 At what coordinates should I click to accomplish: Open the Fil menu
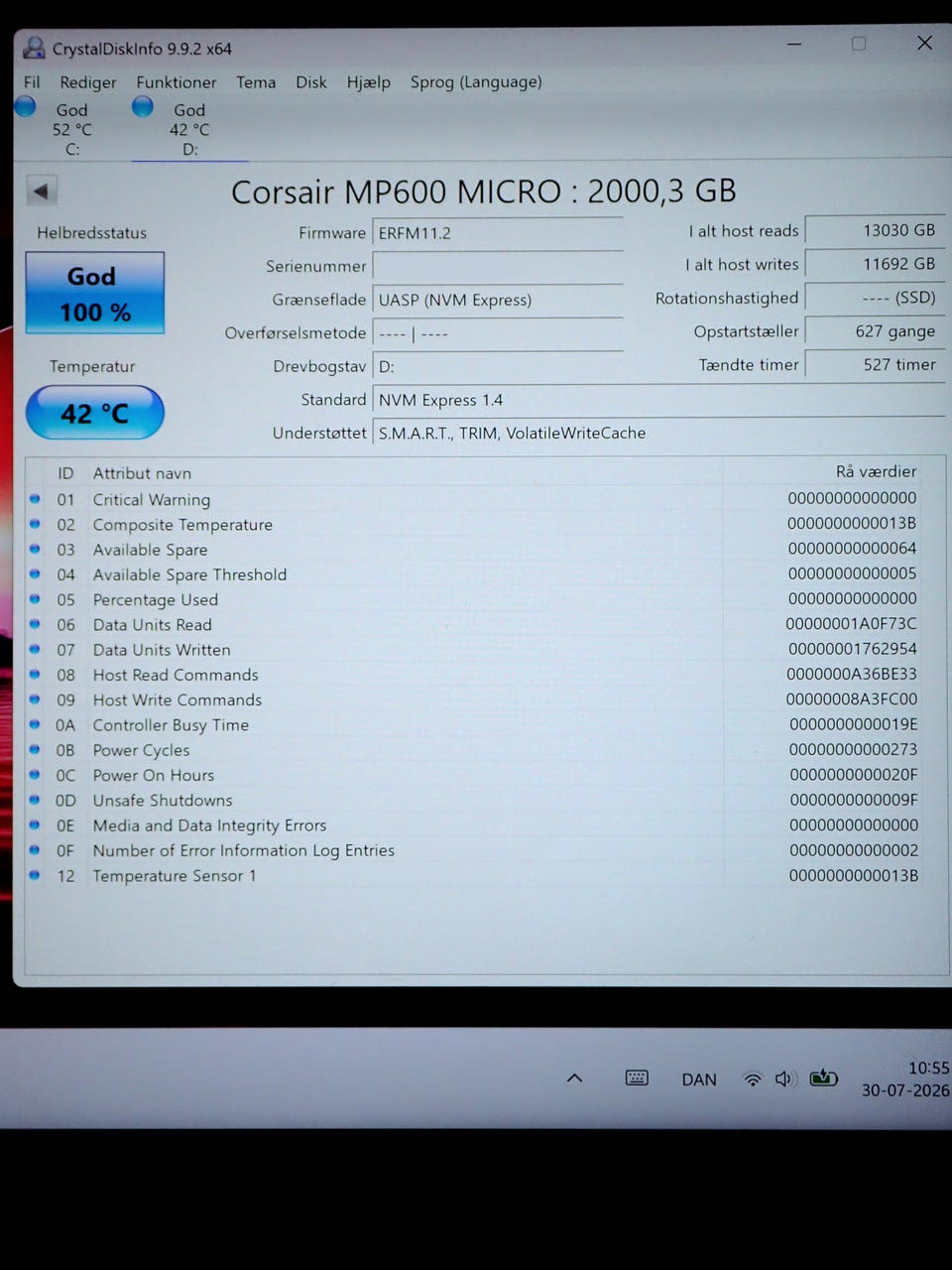(x=32, y=82)
